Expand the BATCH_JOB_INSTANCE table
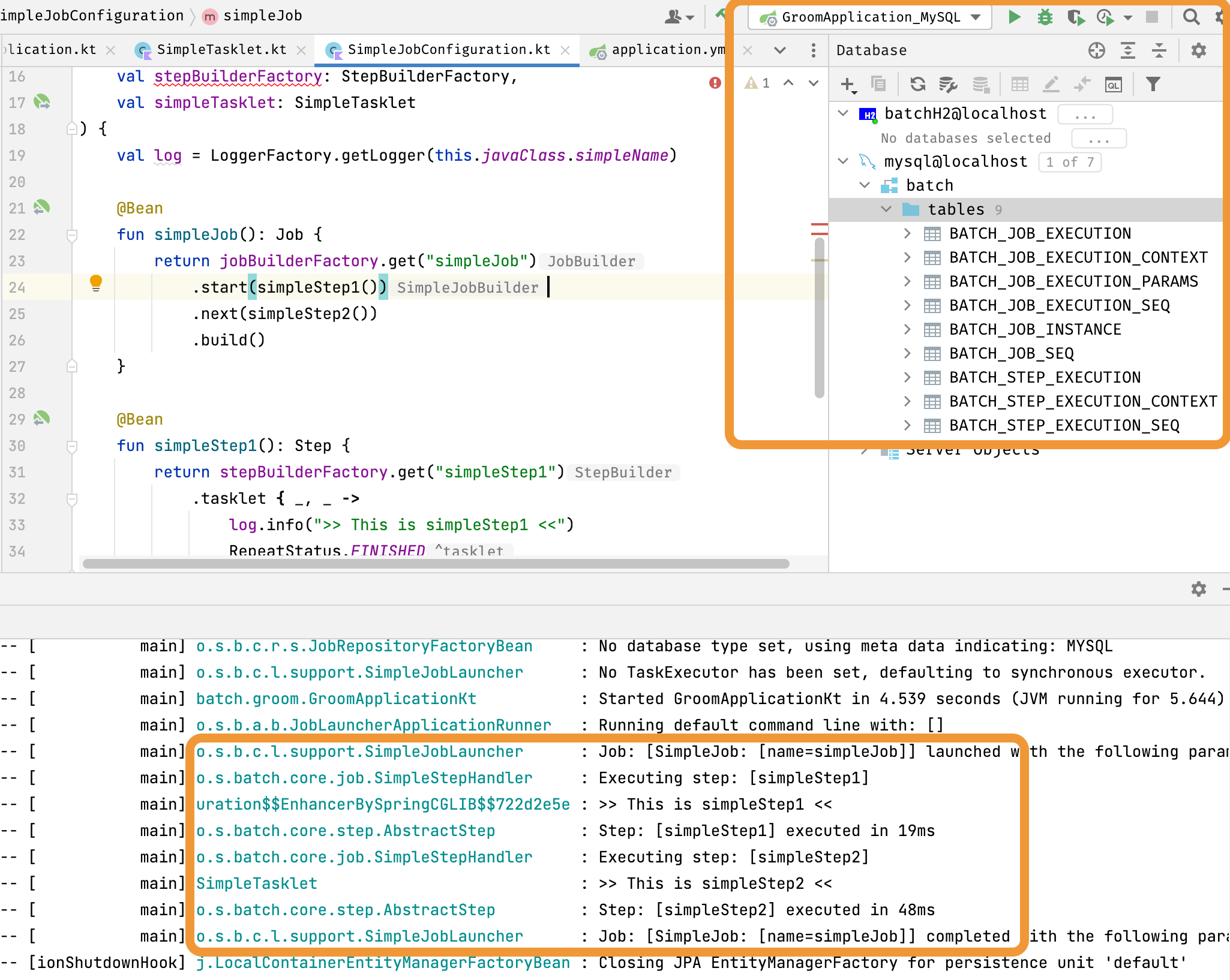The height and width of the screenshot is (980, 1230). [907, 329]
